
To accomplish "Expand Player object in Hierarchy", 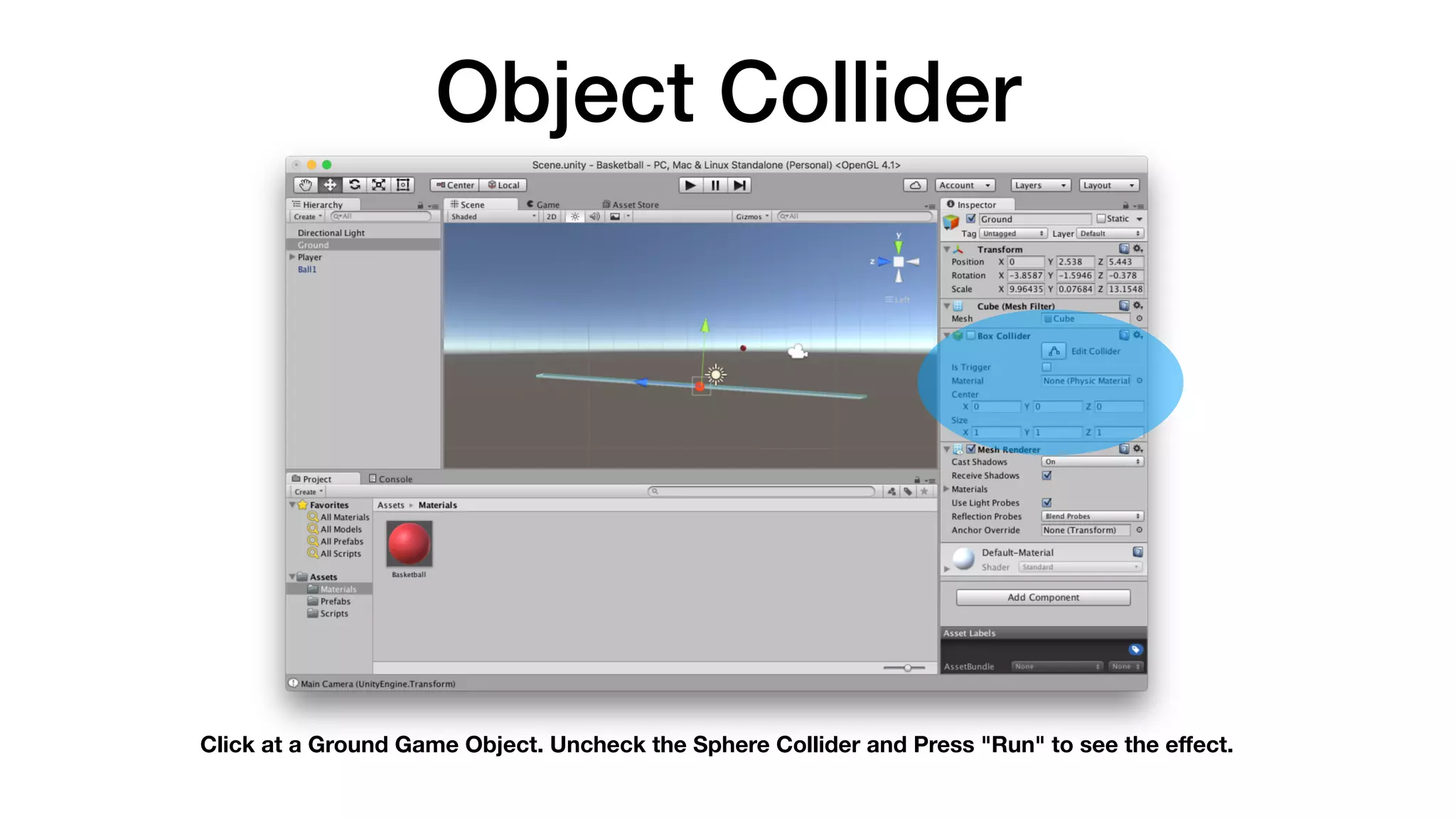I will tap(292, 257).
